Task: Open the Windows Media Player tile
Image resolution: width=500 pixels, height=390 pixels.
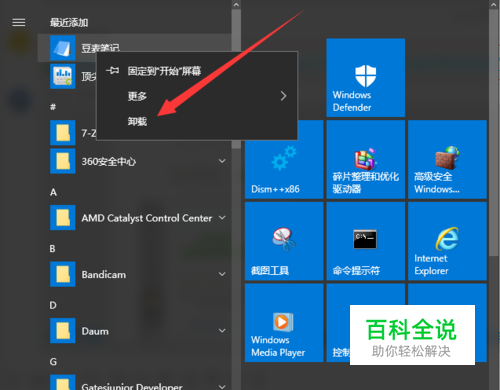Action: point(284,323)
